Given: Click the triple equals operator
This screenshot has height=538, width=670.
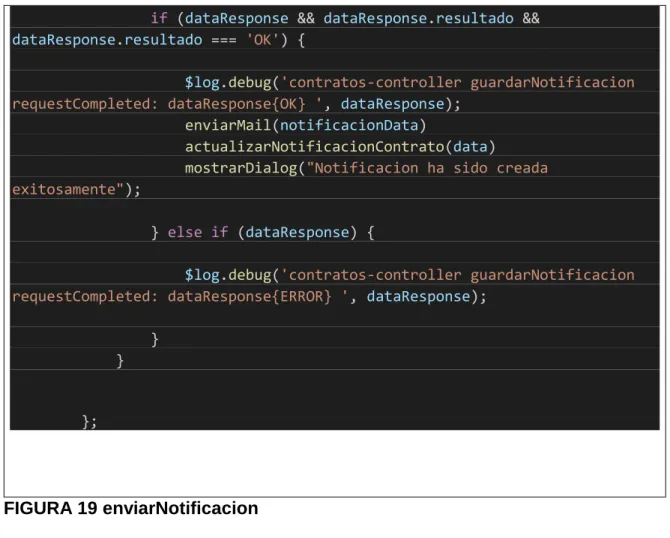Looking at the screenshot, I should [x=224, y=40].
